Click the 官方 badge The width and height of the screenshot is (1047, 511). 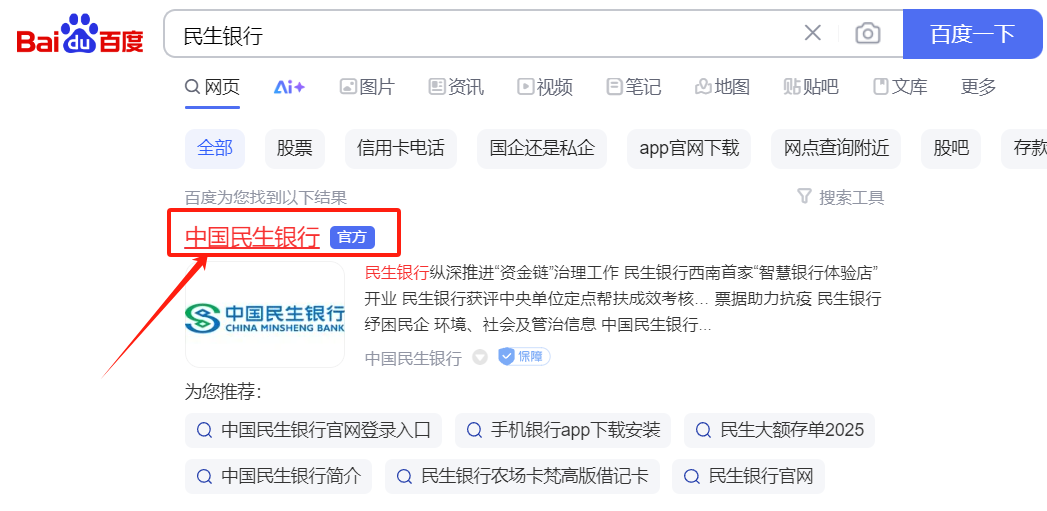tap(353, 237)
